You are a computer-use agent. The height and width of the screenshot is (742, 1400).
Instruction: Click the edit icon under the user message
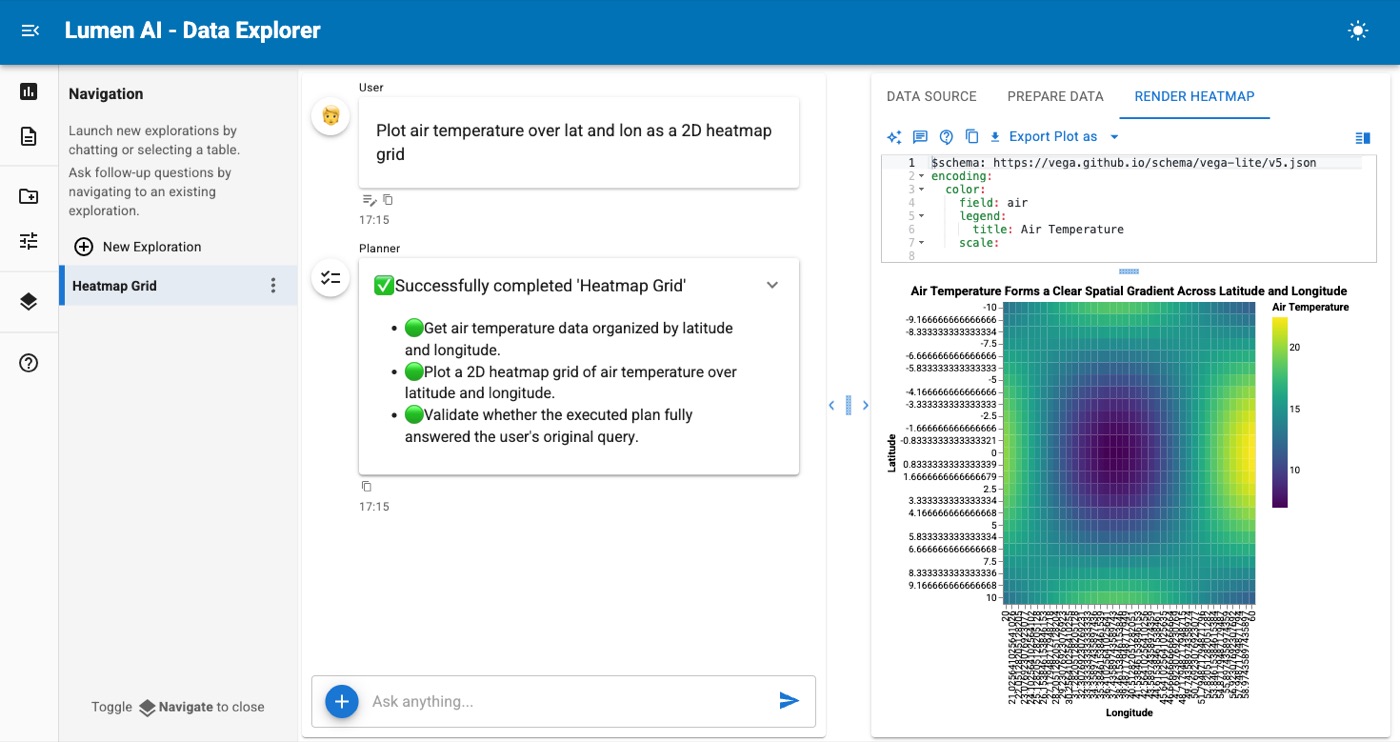369,200
